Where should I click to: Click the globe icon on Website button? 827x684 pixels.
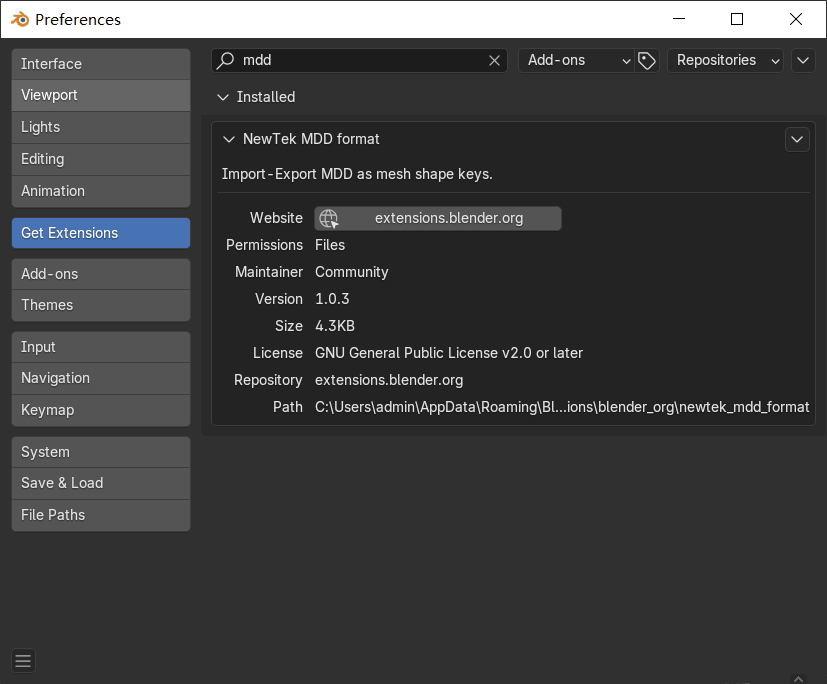(x=329, y=218)
